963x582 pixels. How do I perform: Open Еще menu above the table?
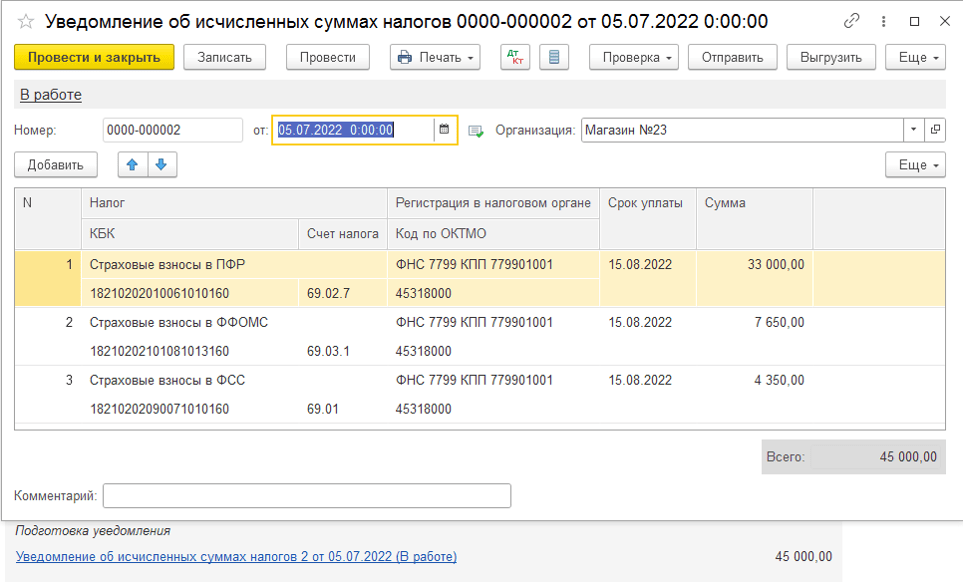[914, 163]
